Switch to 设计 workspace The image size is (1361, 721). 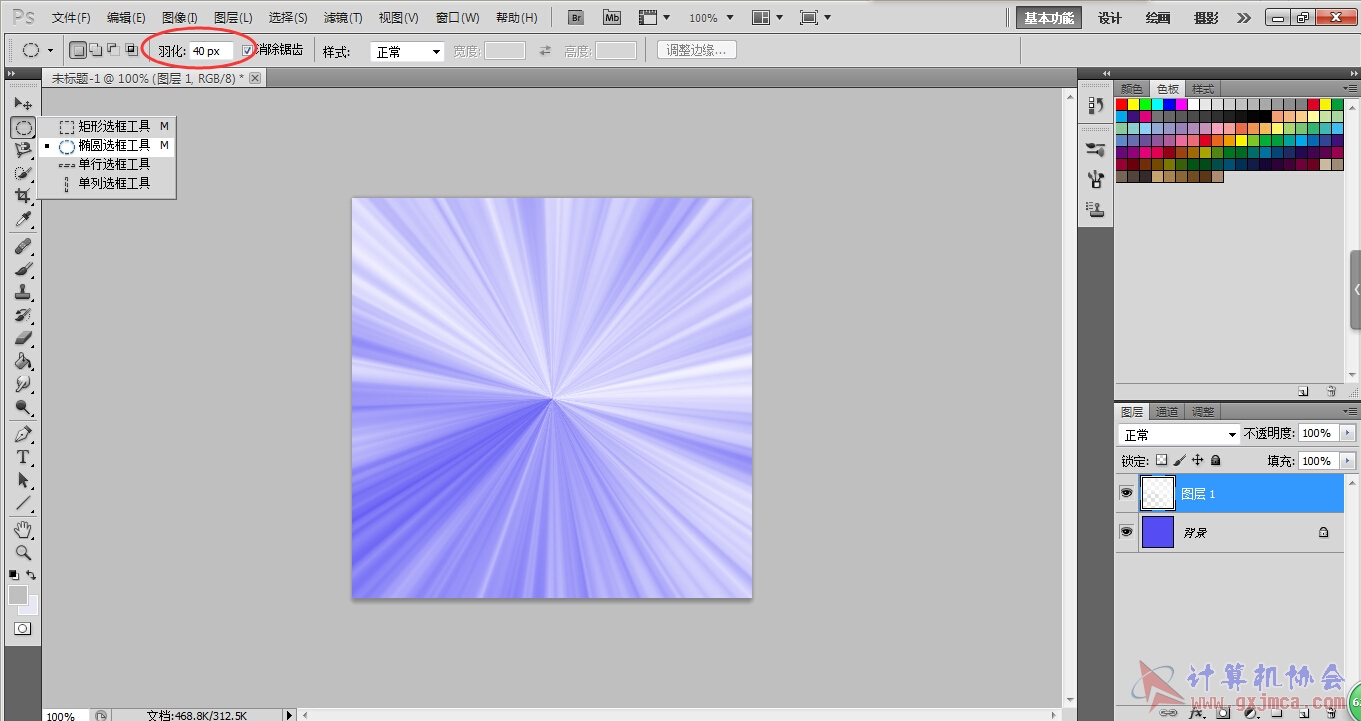pos(1110,18)
